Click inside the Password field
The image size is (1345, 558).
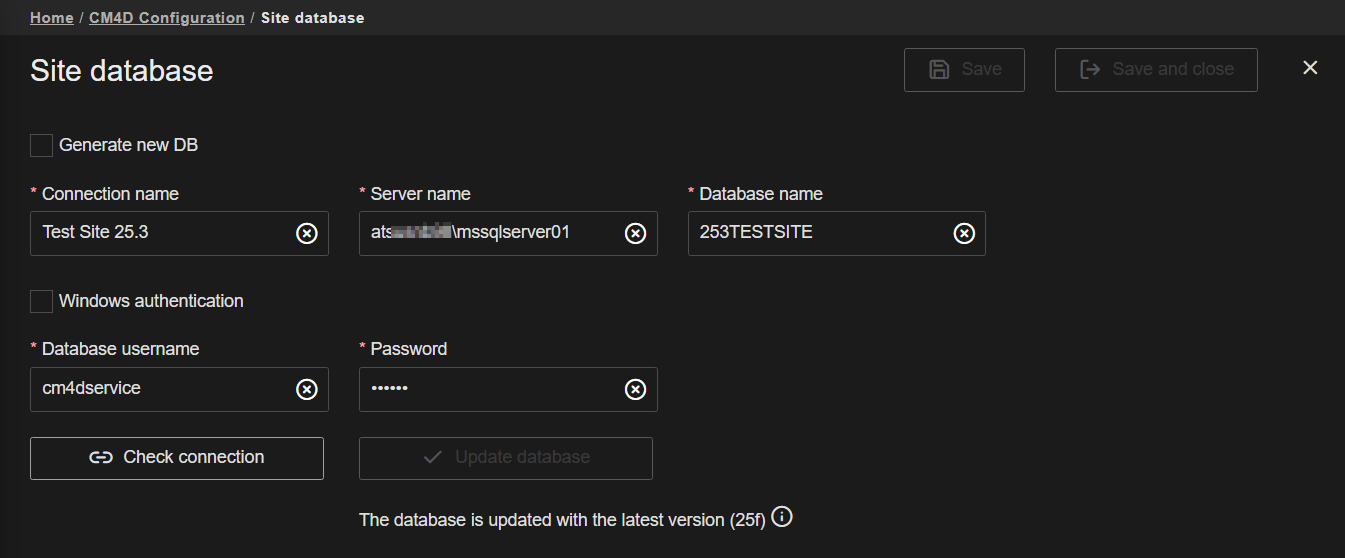coord(488,389)
